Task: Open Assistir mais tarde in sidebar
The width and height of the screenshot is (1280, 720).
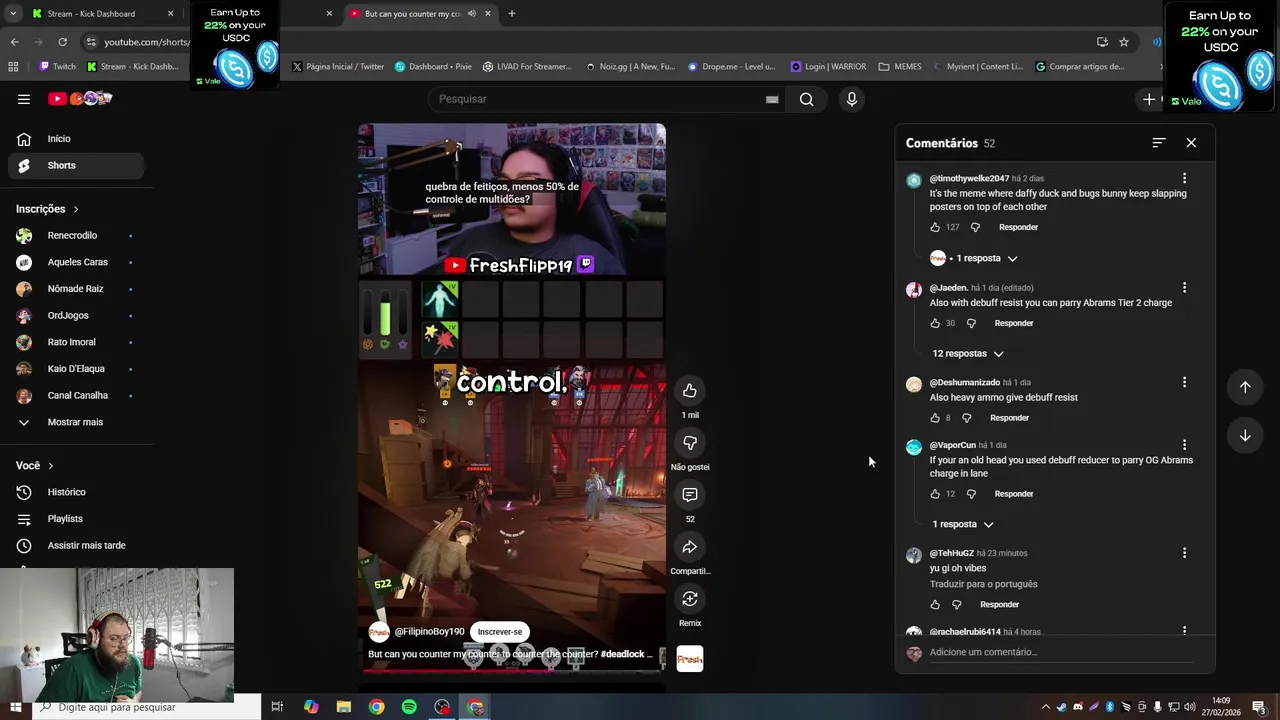Action: click(75, 546)
